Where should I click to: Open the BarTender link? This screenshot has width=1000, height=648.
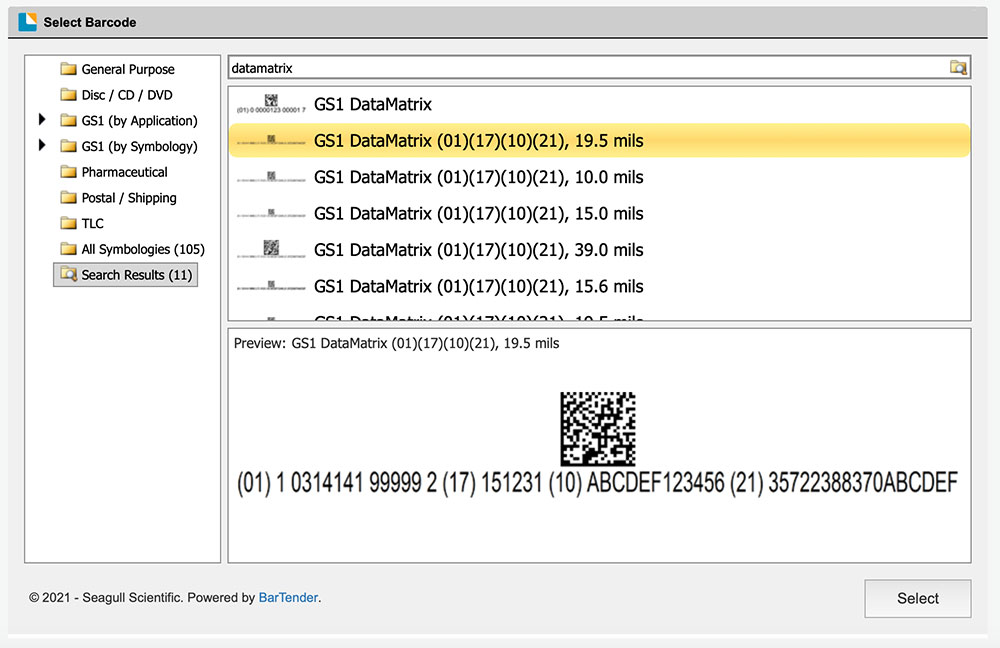coord(288,598)
